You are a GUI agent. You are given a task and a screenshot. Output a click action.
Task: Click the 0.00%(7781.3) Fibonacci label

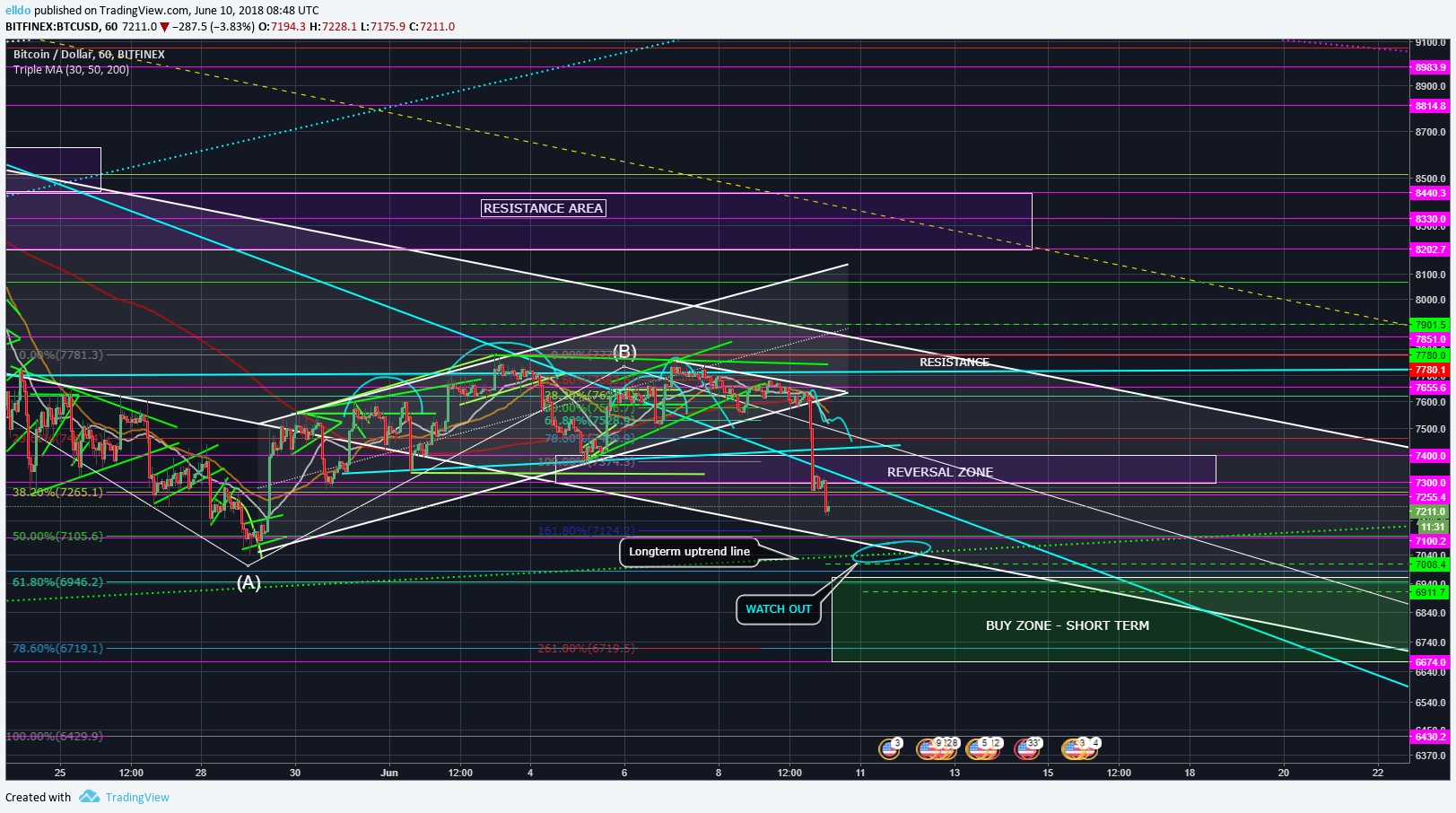pyautogui.click(x=61, y=354)
